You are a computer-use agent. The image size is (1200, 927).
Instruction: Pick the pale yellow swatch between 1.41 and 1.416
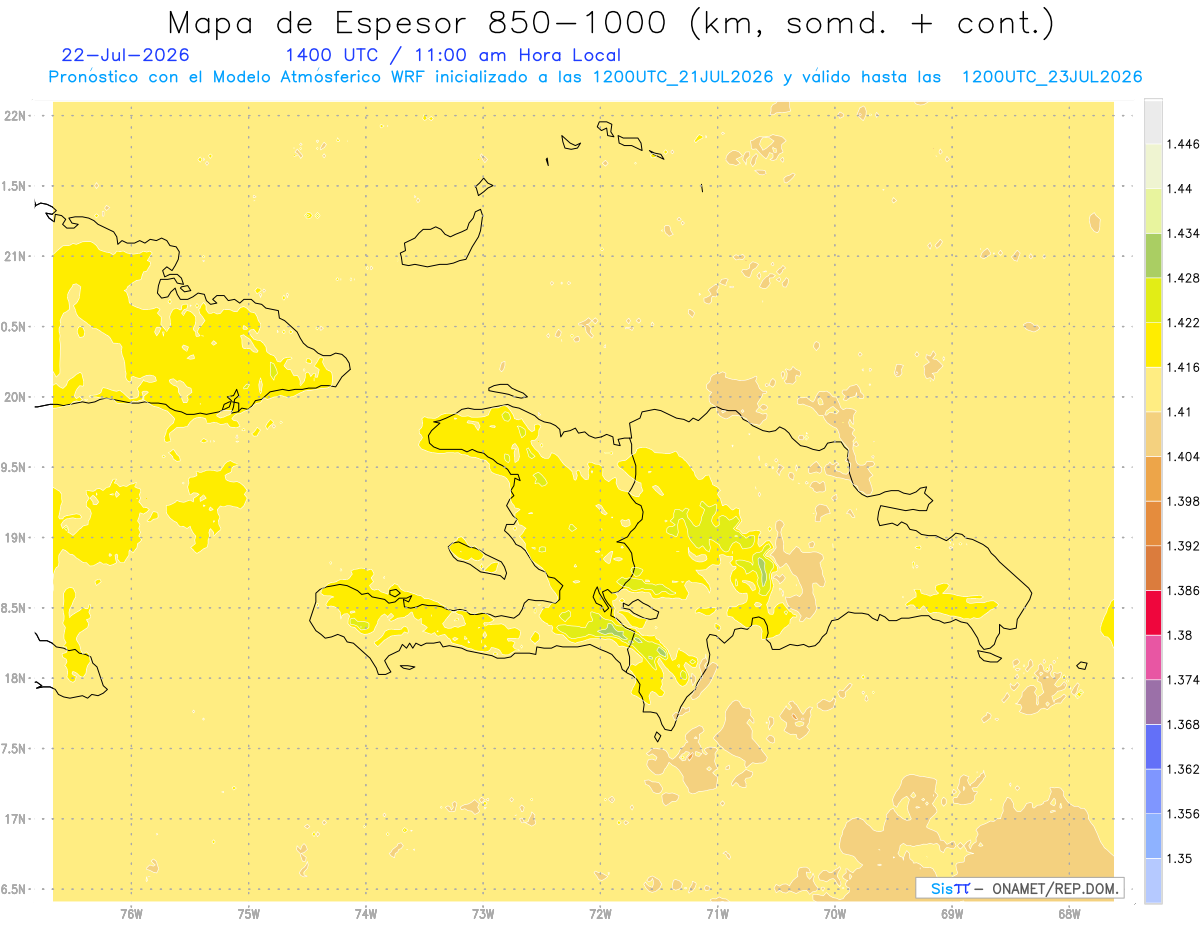tap(1153, 389)
